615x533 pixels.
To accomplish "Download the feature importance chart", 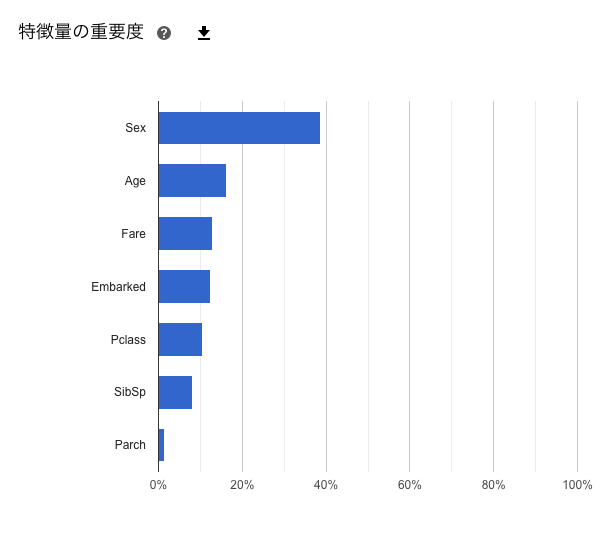I will (x=204, y=33).
